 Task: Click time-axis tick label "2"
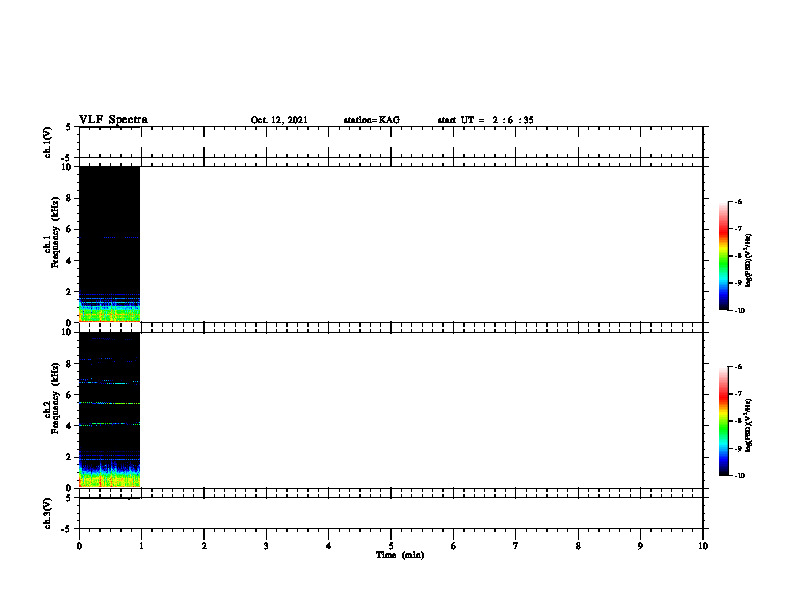(x=204, y=546)
